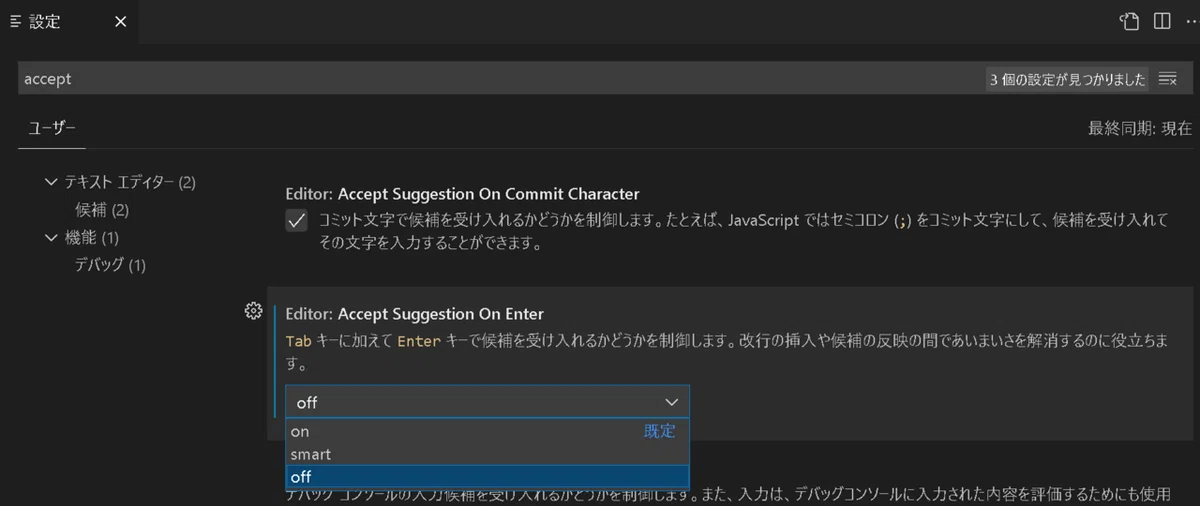Screen dimensions: 1200x506
Task: Select 候補 (2) in settings tree
Action: [x=102, y=210]
